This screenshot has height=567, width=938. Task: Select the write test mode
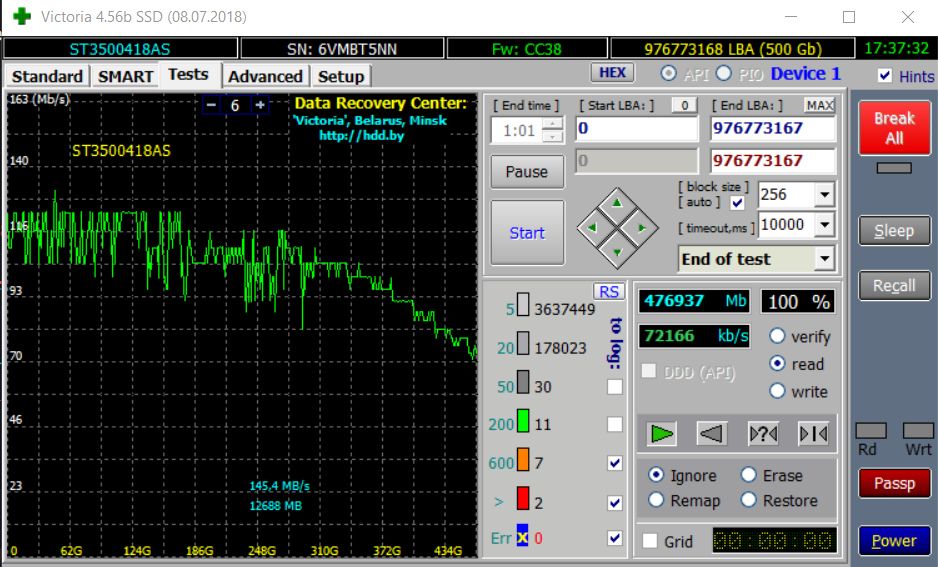[x=777, y=391]
